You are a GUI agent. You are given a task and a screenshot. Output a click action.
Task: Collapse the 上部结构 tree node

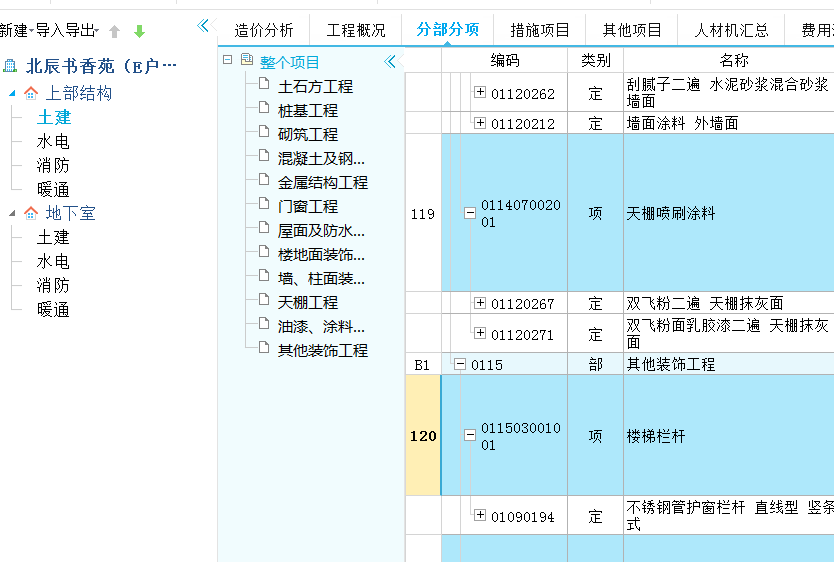[12, 94]
